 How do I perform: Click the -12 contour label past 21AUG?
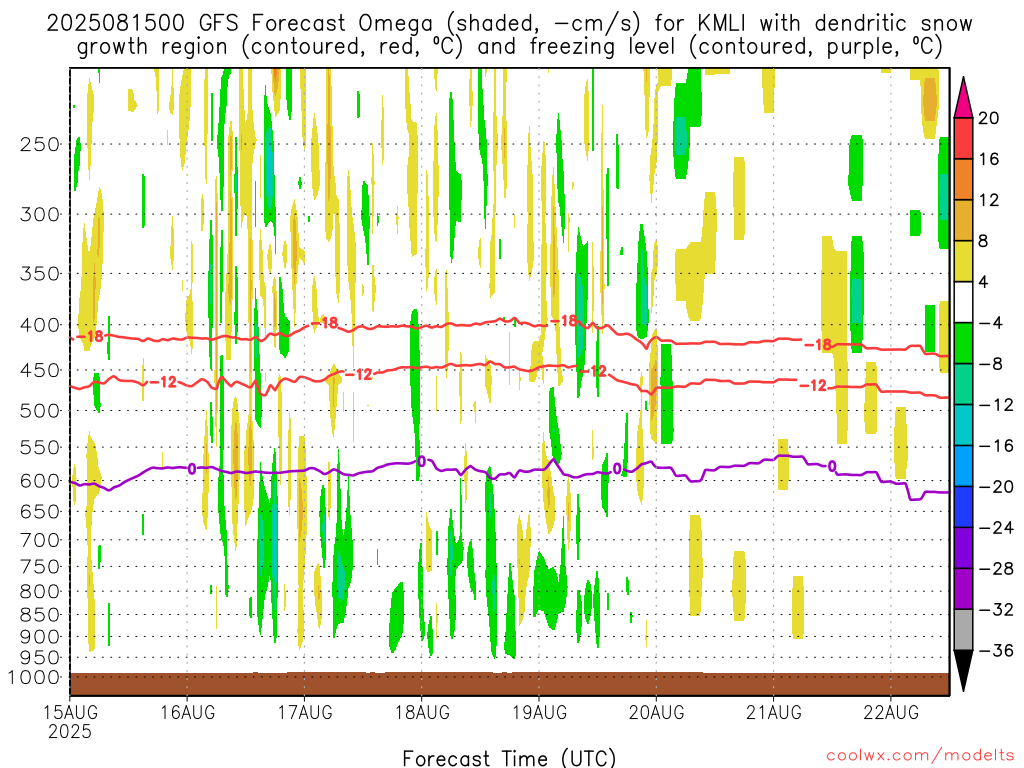[x=813, y=385]
